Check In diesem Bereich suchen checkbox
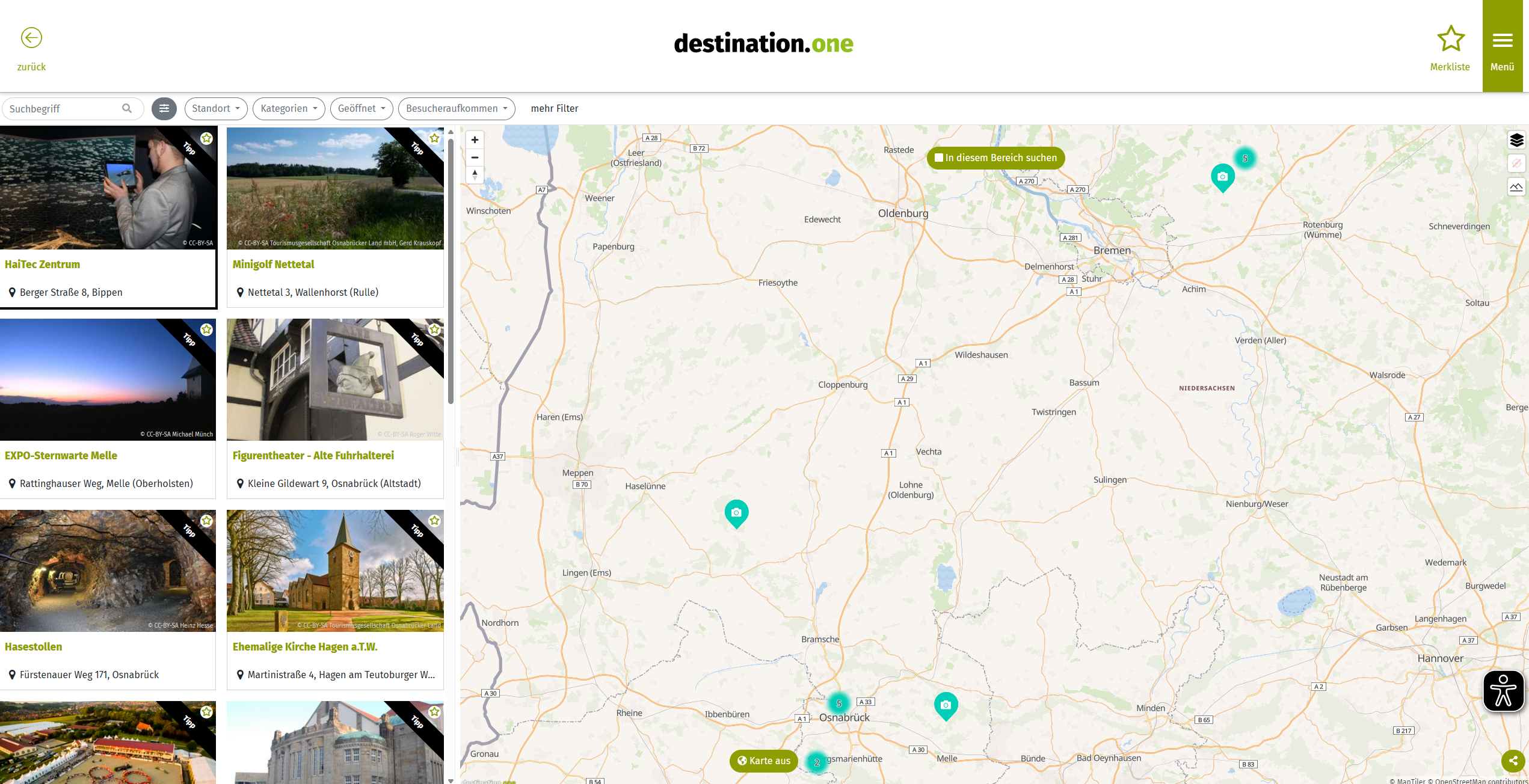 pos(938,158)
